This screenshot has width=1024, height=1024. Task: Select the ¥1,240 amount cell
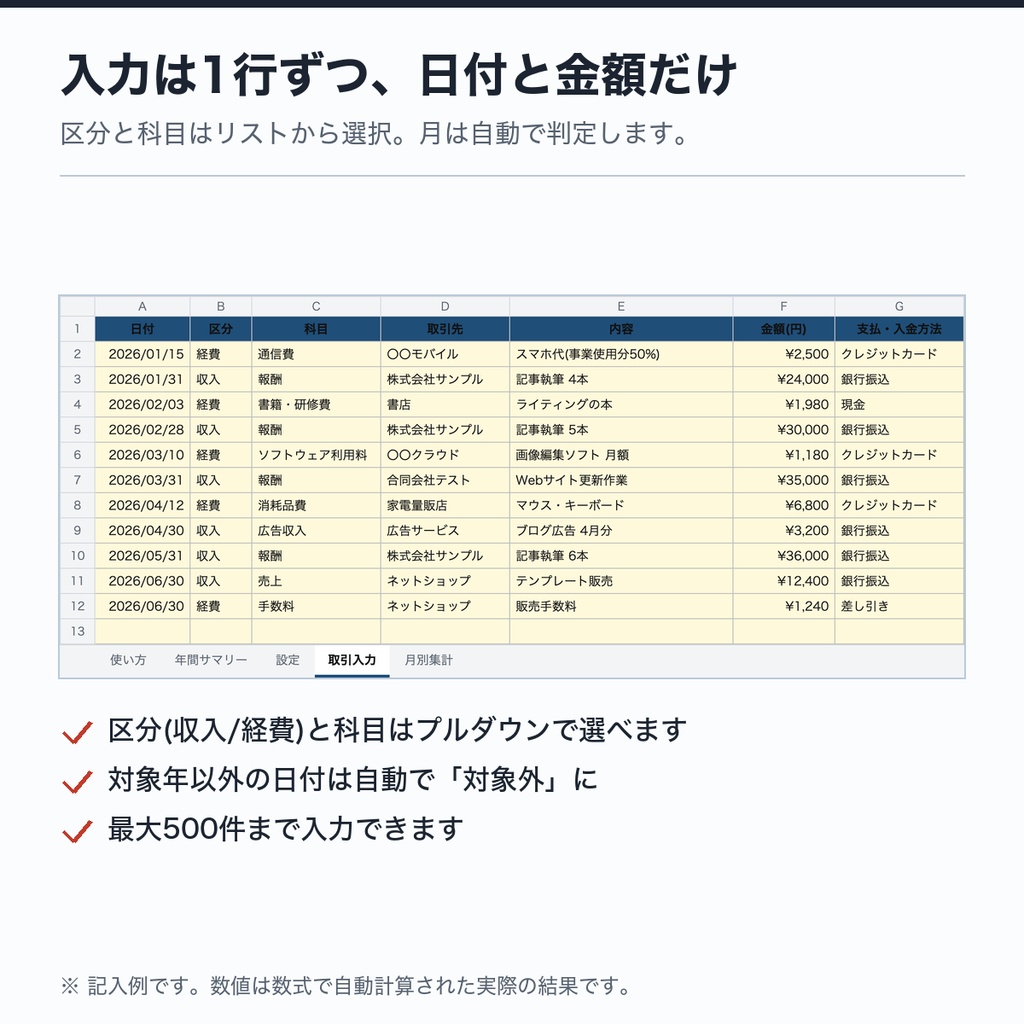click(x=784, y=606)
